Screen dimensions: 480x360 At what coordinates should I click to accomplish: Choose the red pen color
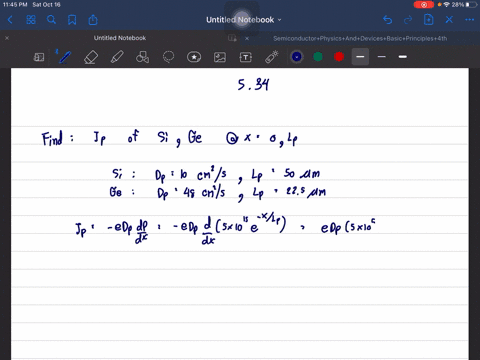(339, 57)
